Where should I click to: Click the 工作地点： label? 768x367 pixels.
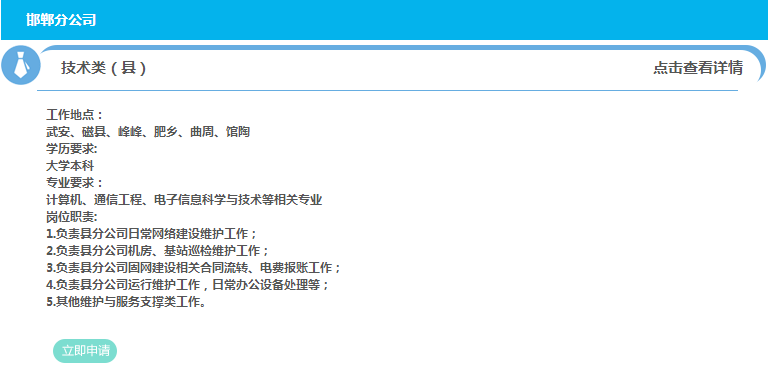click(75, 115)
